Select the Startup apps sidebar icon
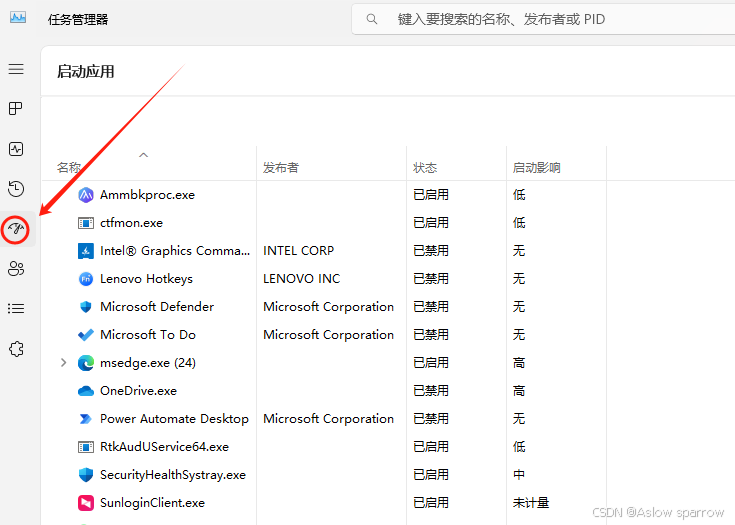The image size is (735, 525). [16, 229]
